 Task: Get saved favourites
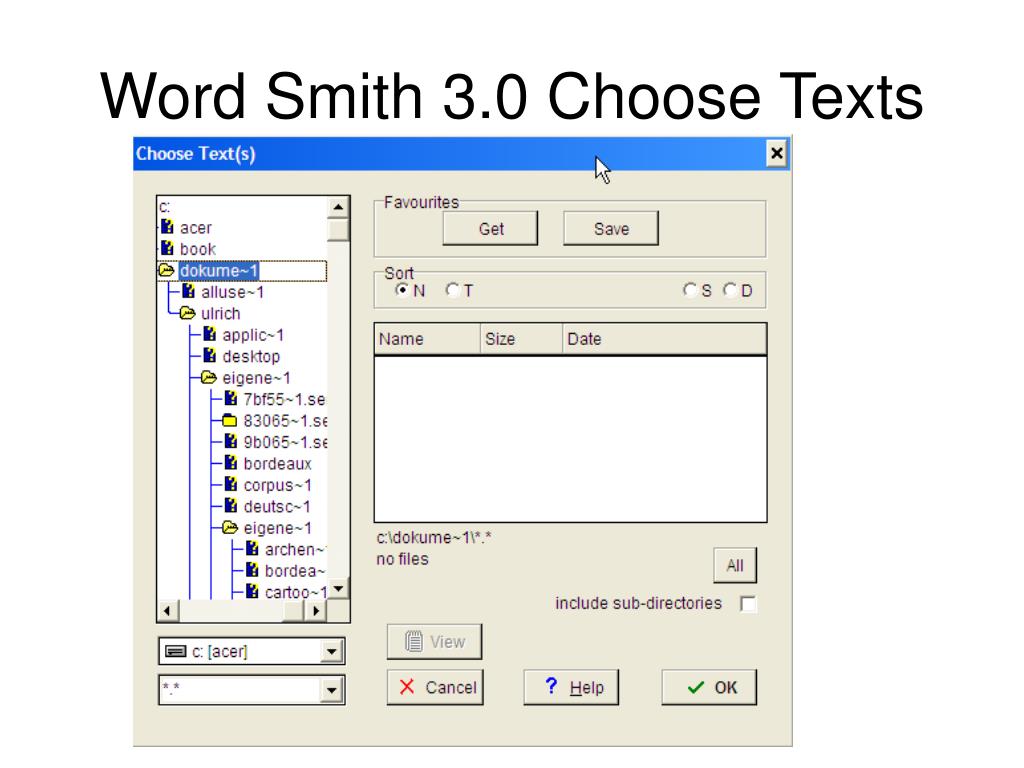490,229
